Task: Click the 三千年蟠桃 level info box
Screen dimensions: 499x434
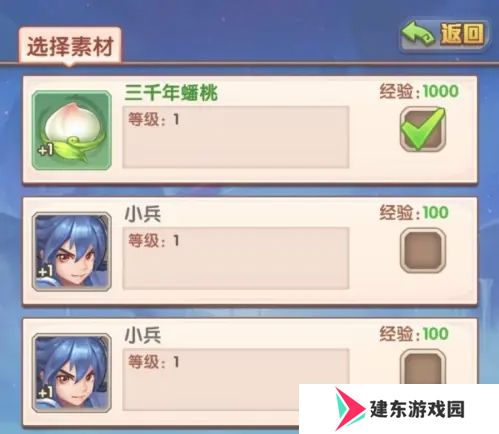Action: point(236,137)
